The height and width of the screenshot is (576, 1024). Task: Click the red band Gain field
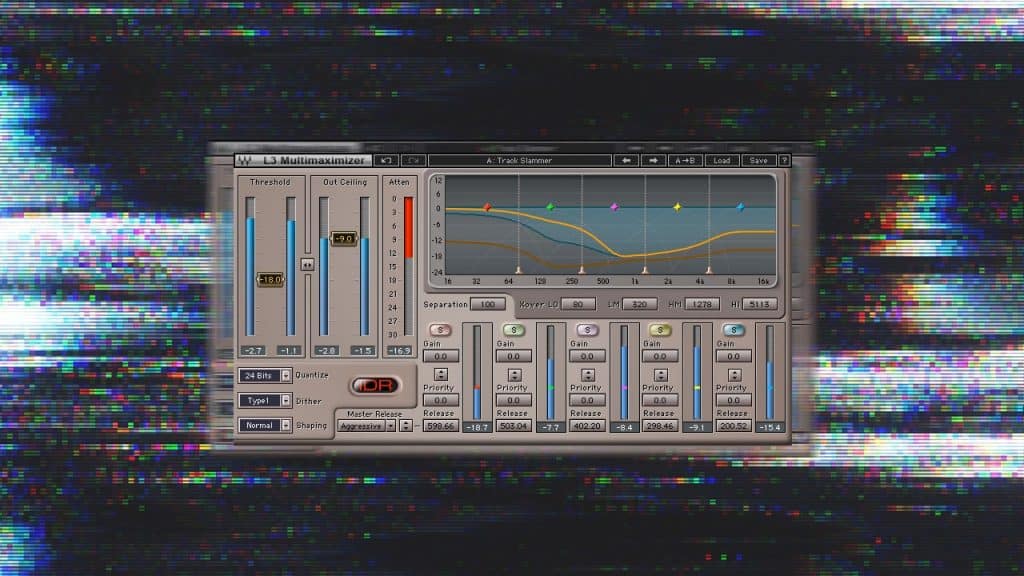tap(441, 357)
